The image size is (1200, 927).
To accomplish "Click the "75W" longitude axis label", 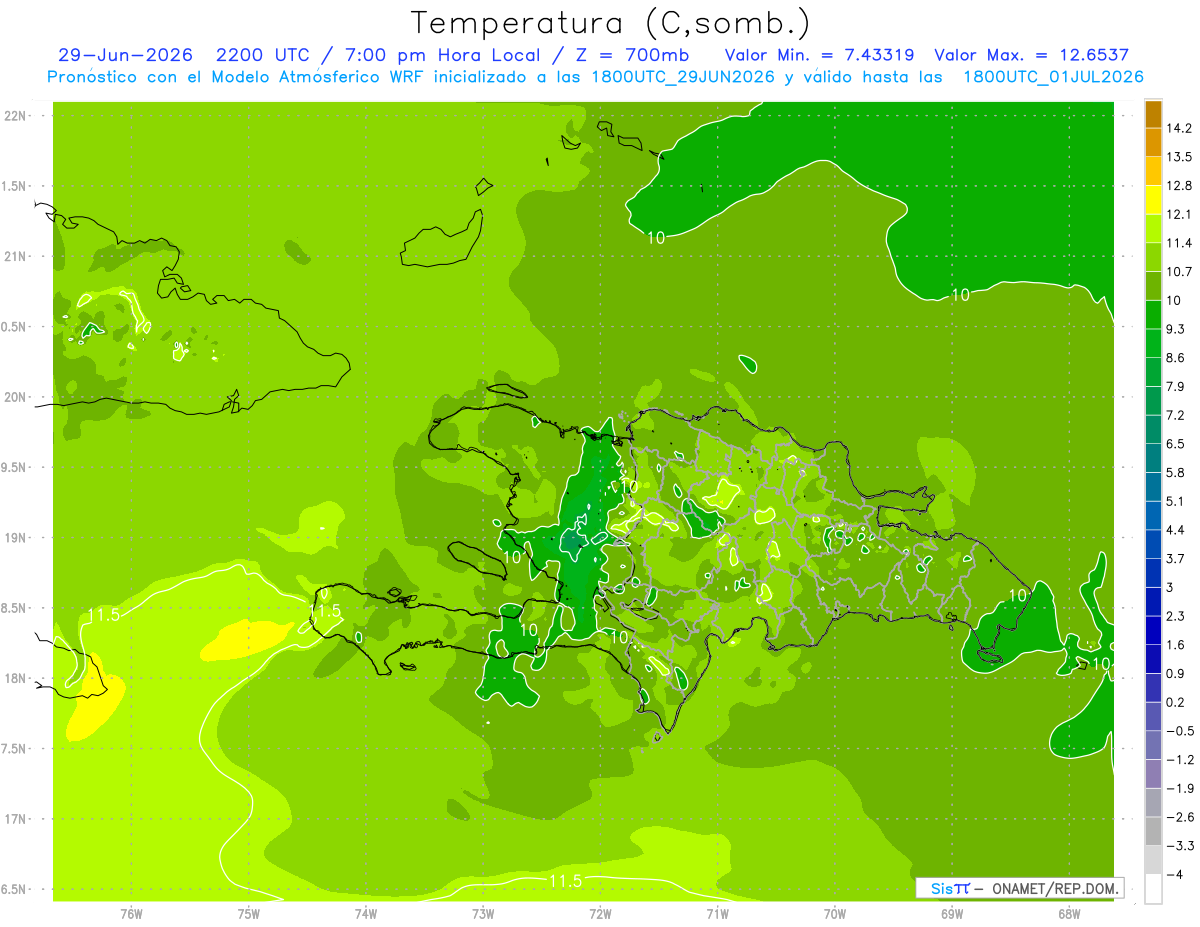I will click(x=248, y=914).
